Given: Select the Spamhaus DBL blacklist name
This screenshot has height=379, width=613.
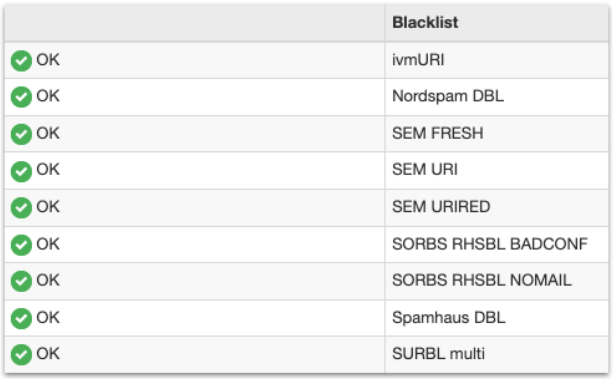Looking at the screenshot, I should point(448,318).
